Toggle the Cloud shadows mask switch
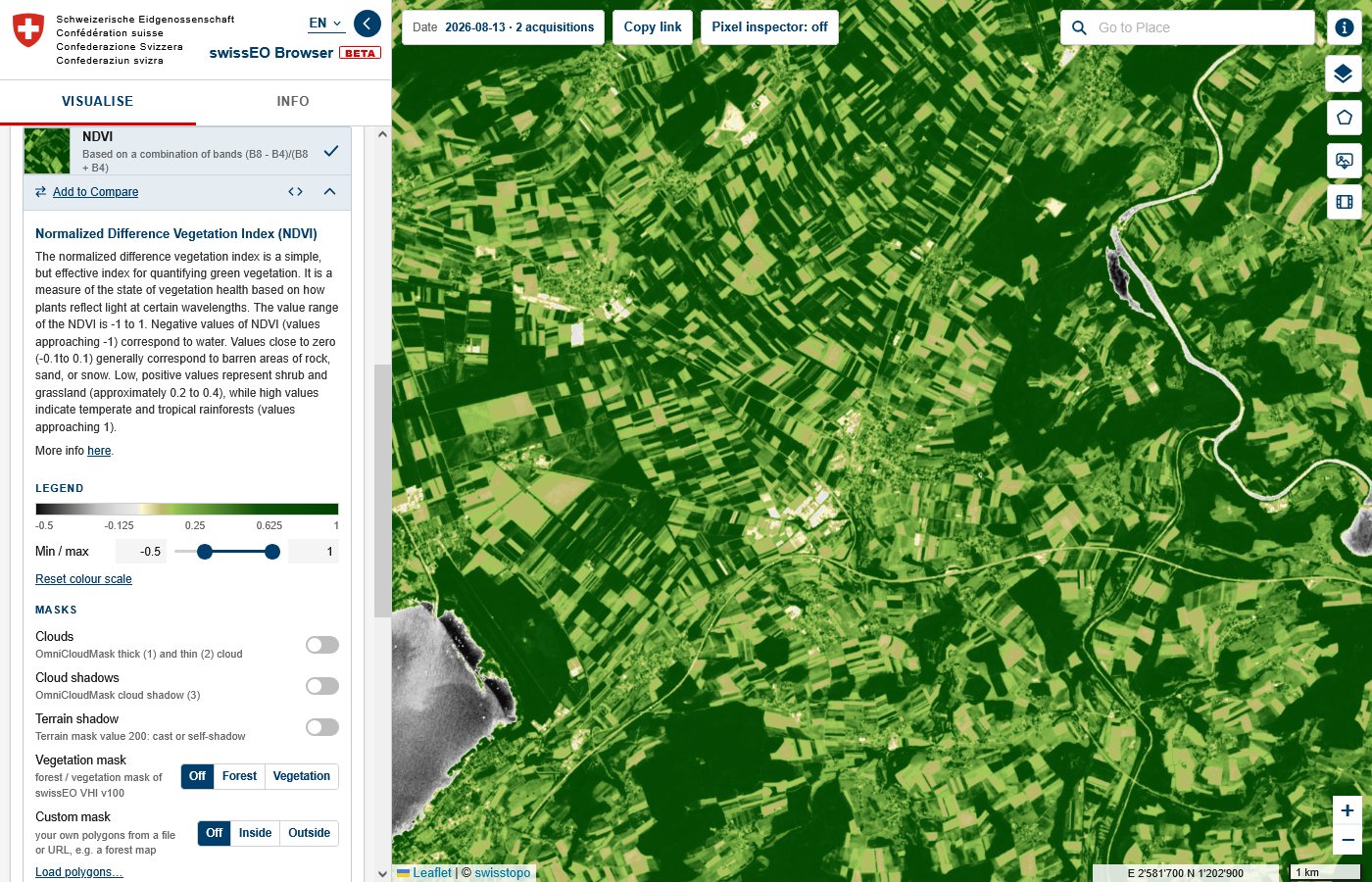Screen dimensions: 1372x882 tap(322, 686)
